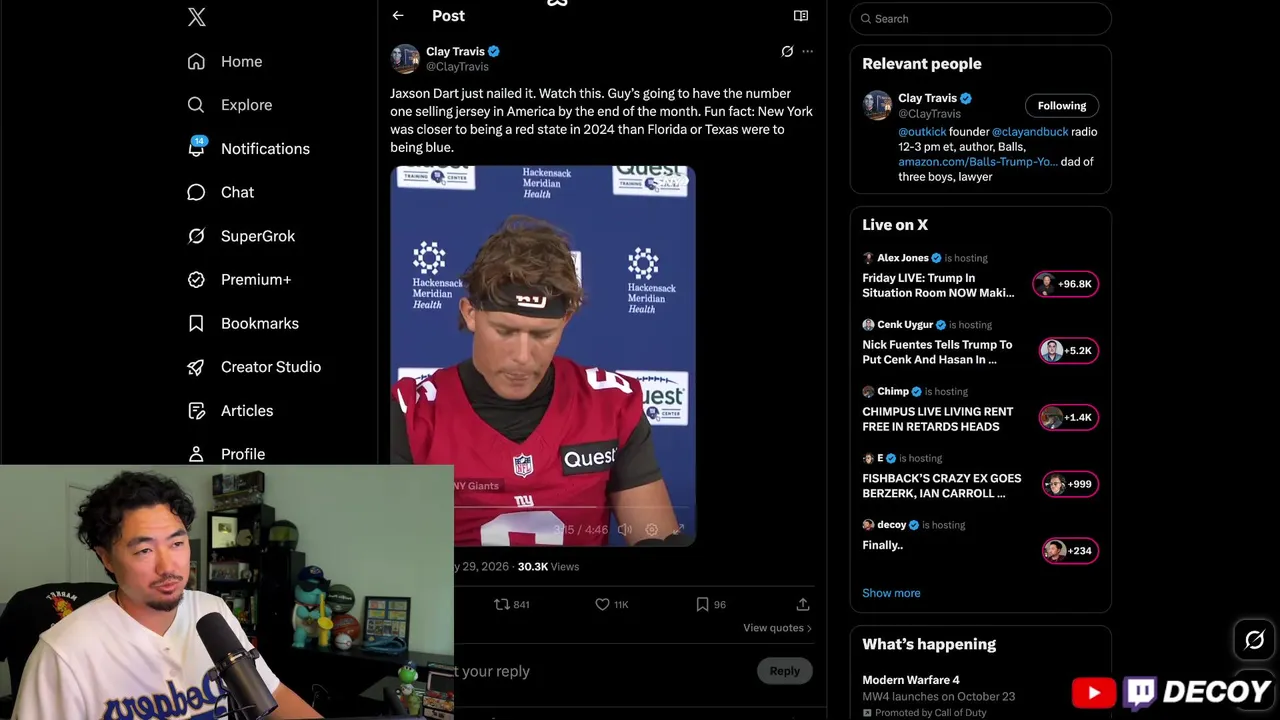Open the three-dot more menu on post
1280x720 pixels.
click(808, 51)
